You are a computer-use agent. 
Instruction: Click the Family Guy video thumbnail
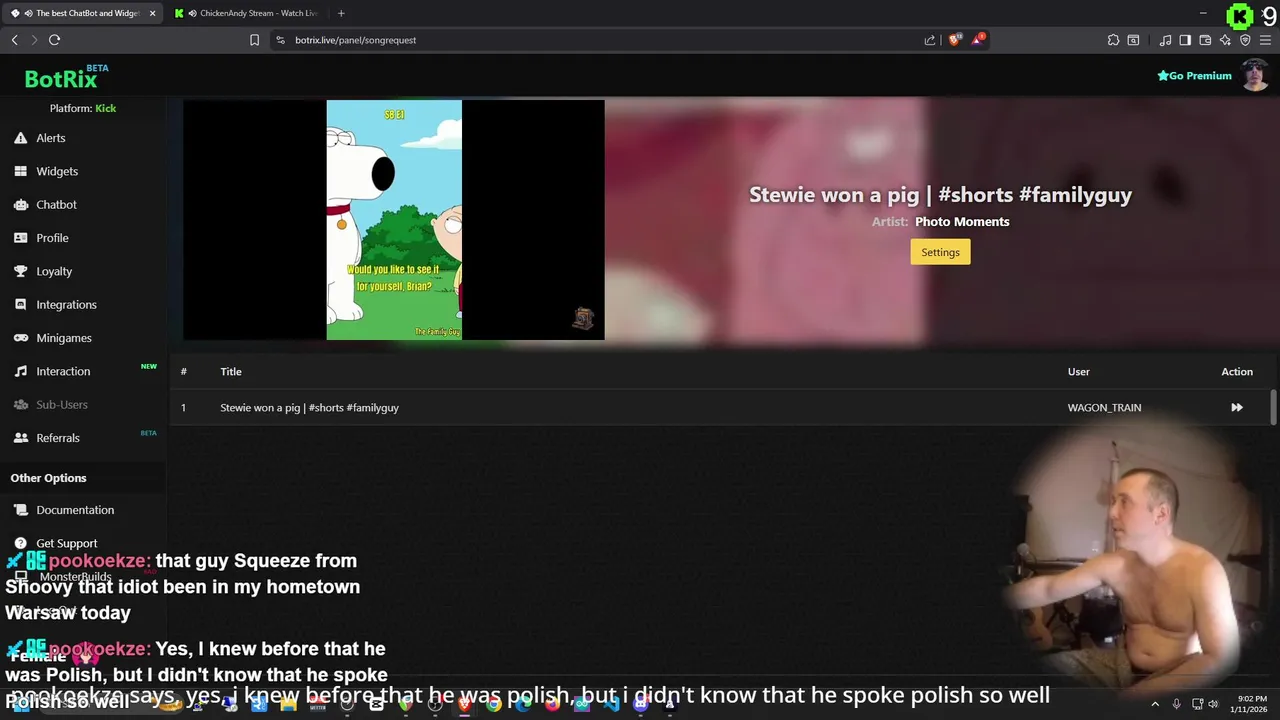tap(394, 220)
